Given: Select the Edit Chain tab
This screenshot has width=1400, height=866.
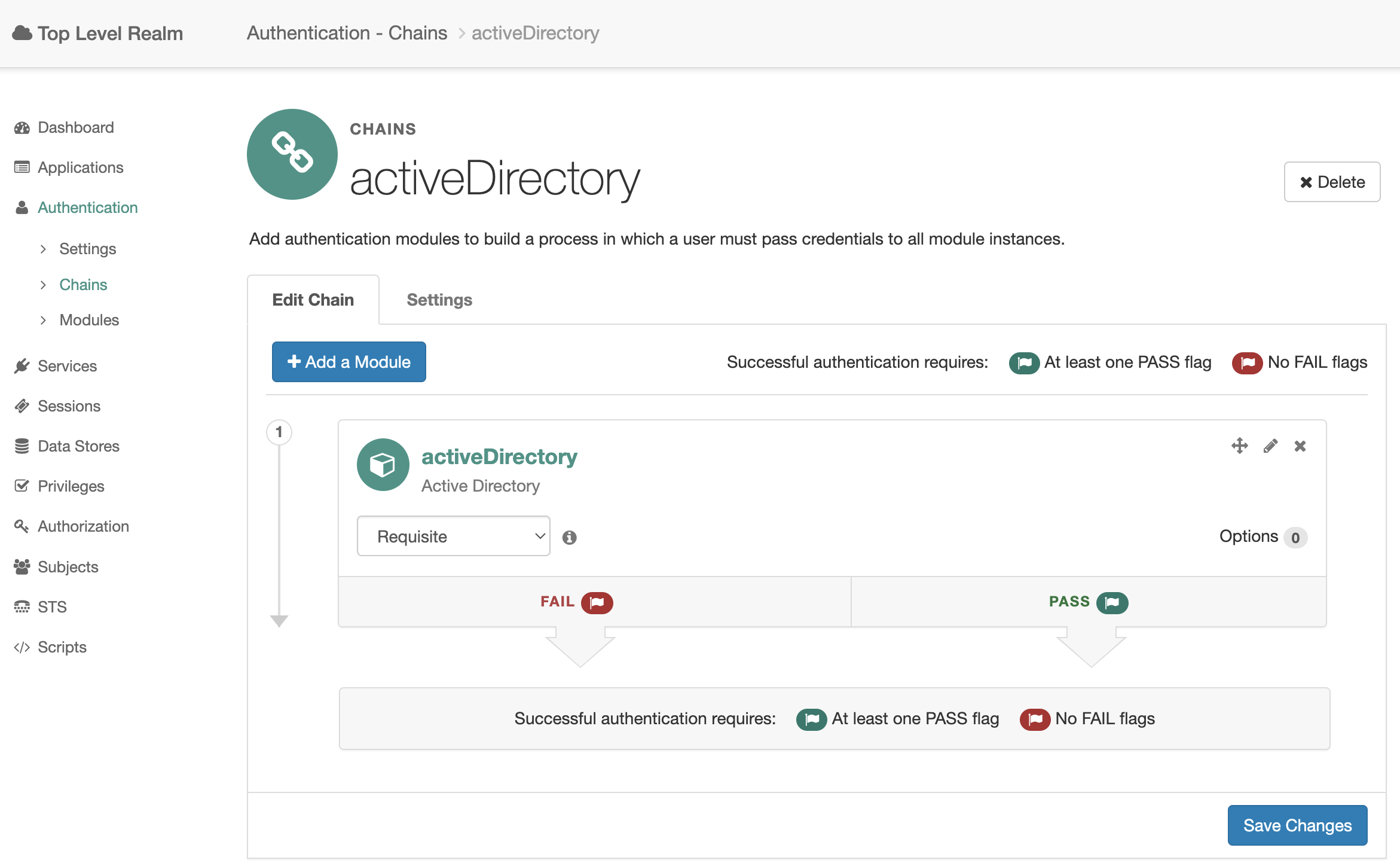Looking at the screenshot, I should tap(313, 300).
